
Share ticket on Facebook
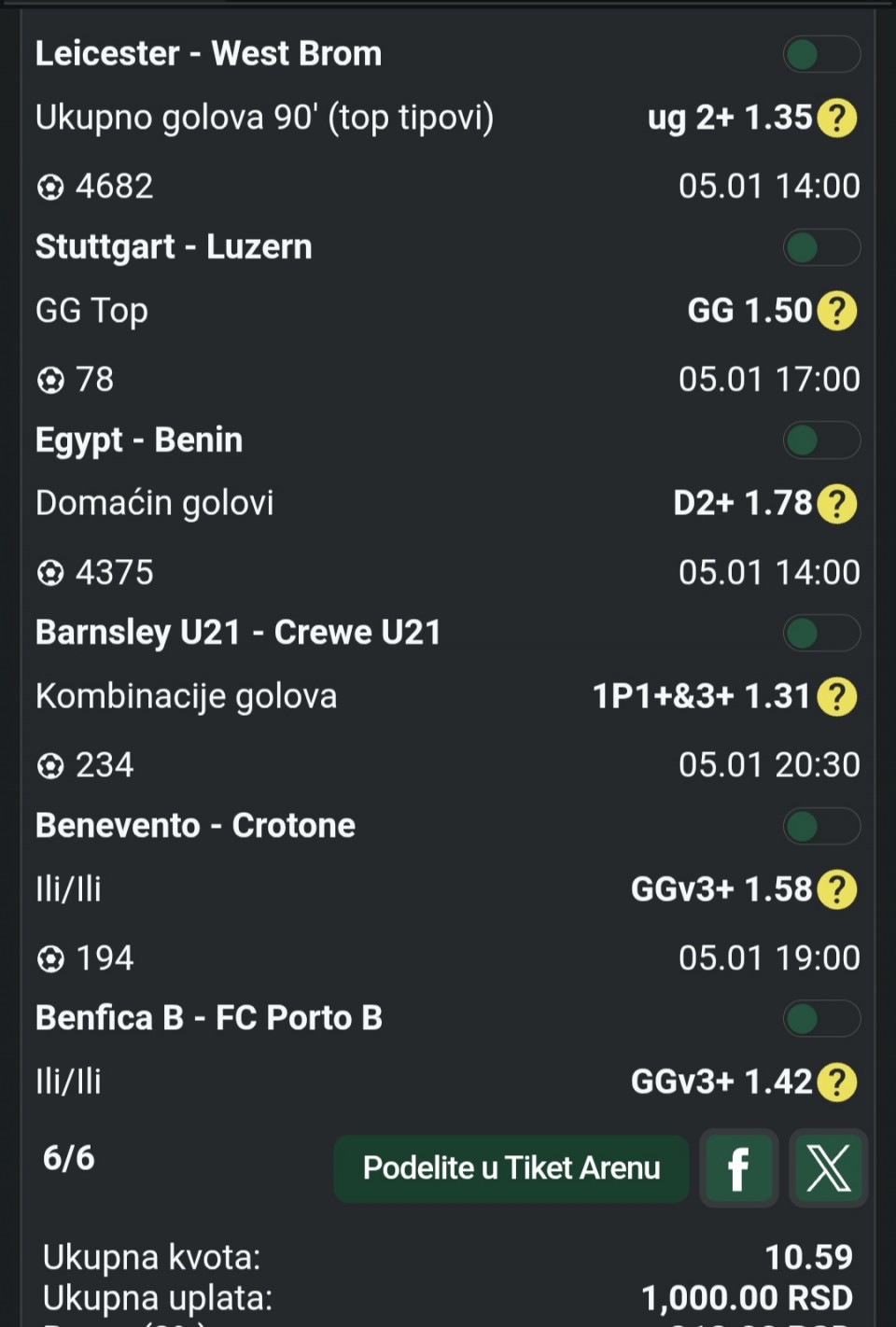pos(738,1168)
